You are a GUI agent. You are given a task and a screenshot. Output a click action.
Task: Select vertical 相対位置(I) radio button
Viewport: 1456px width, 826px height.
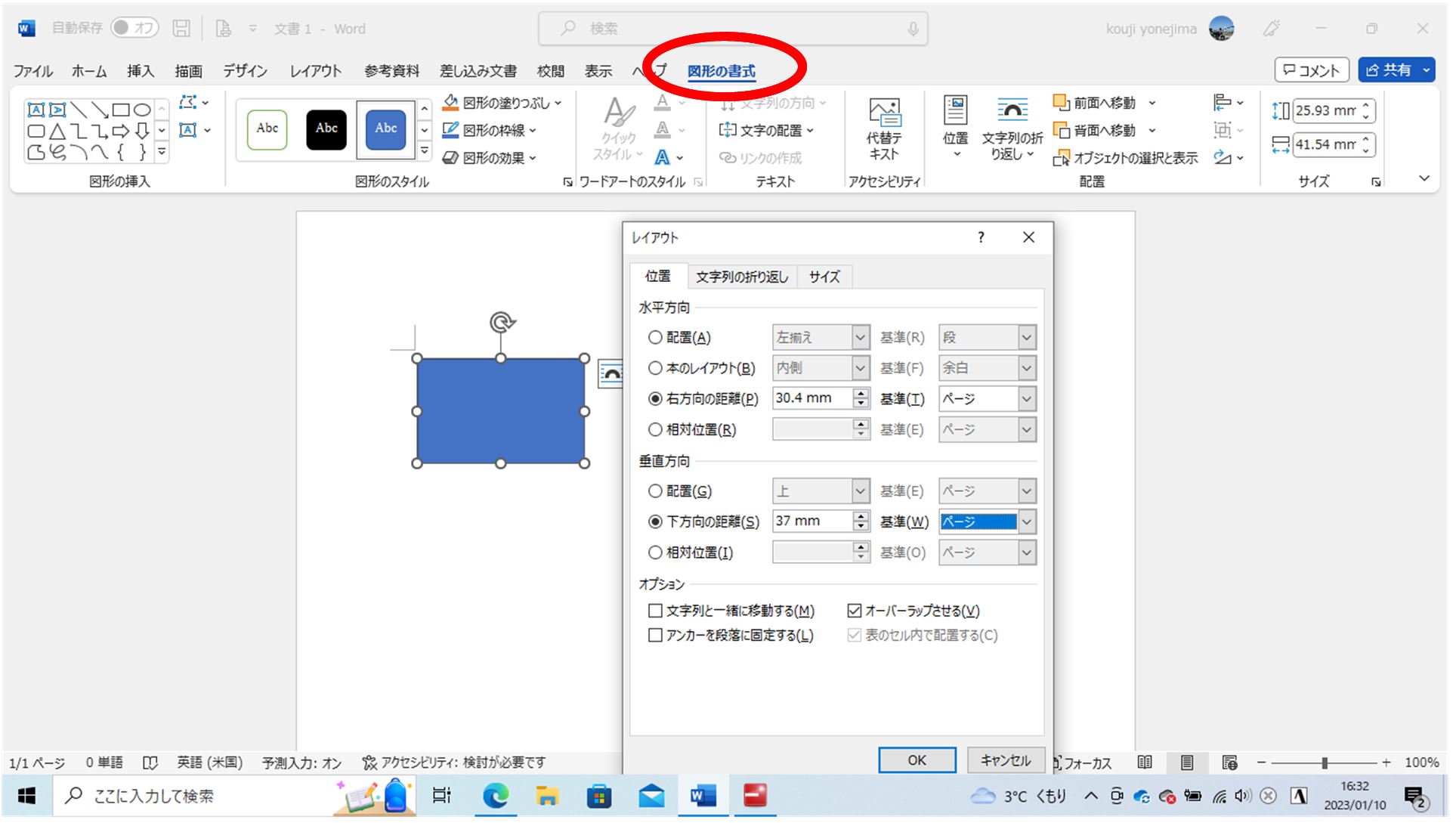[655, 552]
